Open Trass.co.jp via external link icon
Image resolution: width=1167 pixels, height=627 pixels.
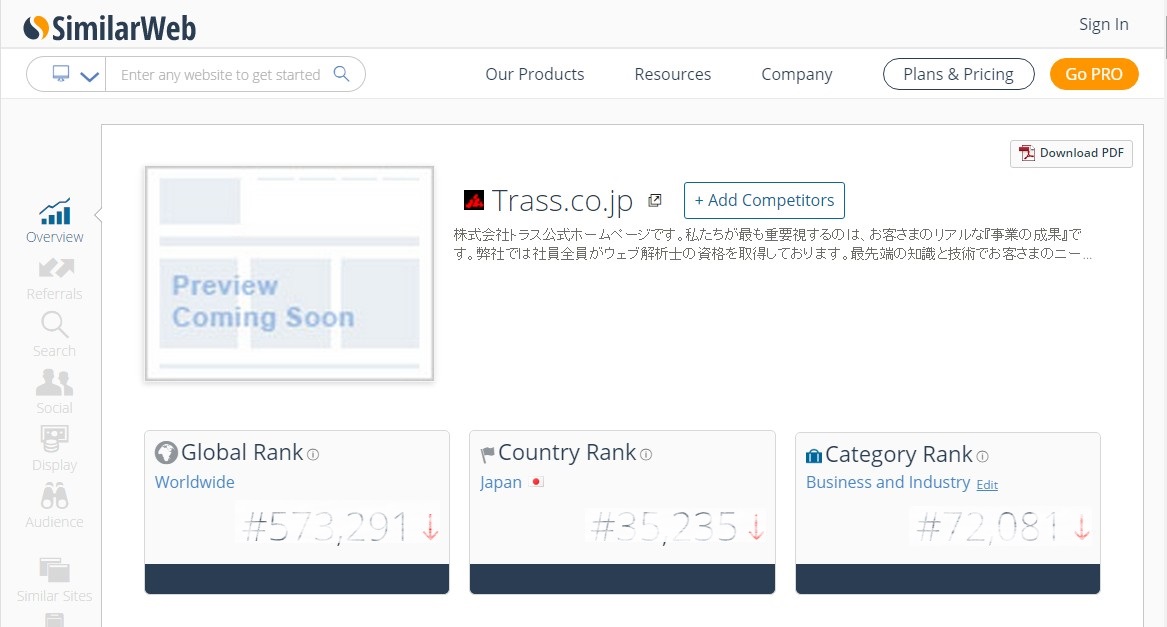tap(655, 200)
